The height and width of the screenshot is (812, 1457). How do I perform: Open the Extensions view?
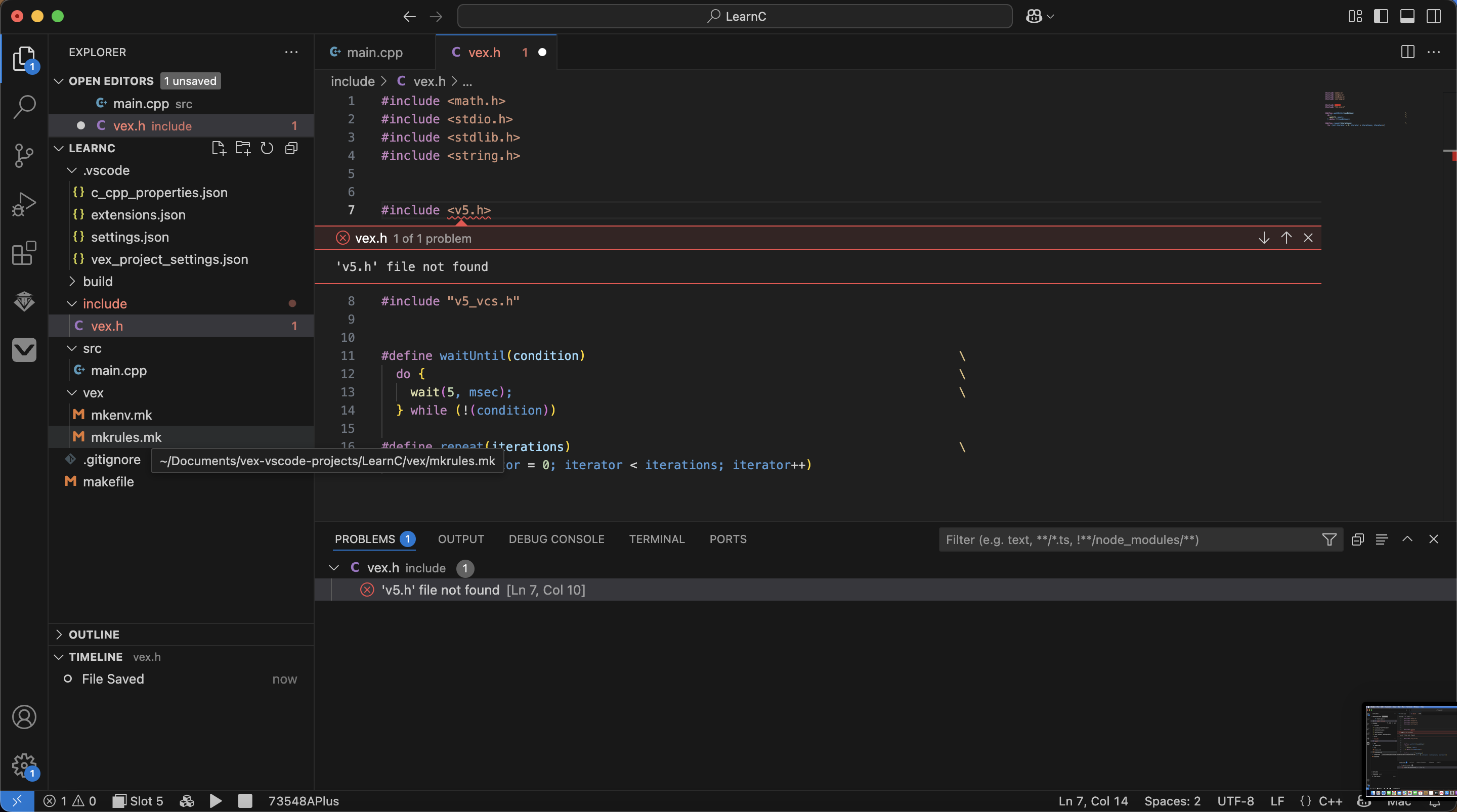click(x=24, y=253)
